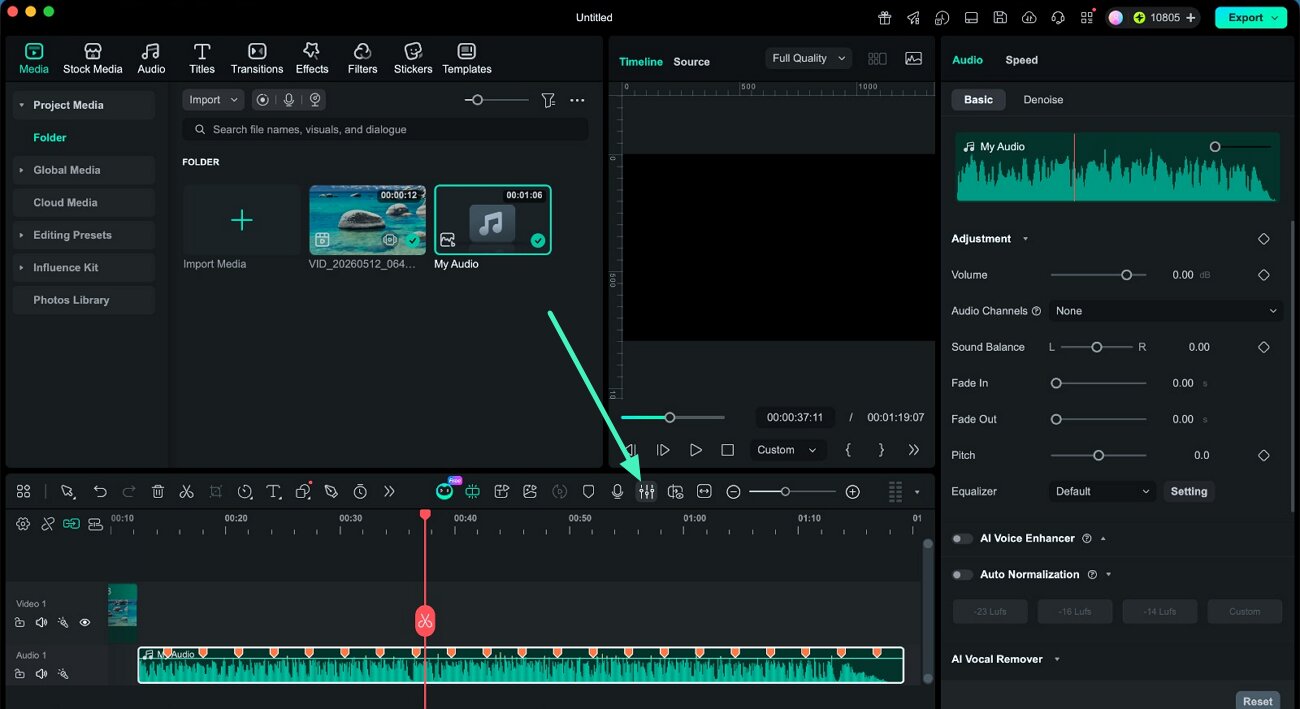Open the Speed tool in timeline toolbar
The height and width of the screenshot is (709, 1300).
click(x=245, y=492)
